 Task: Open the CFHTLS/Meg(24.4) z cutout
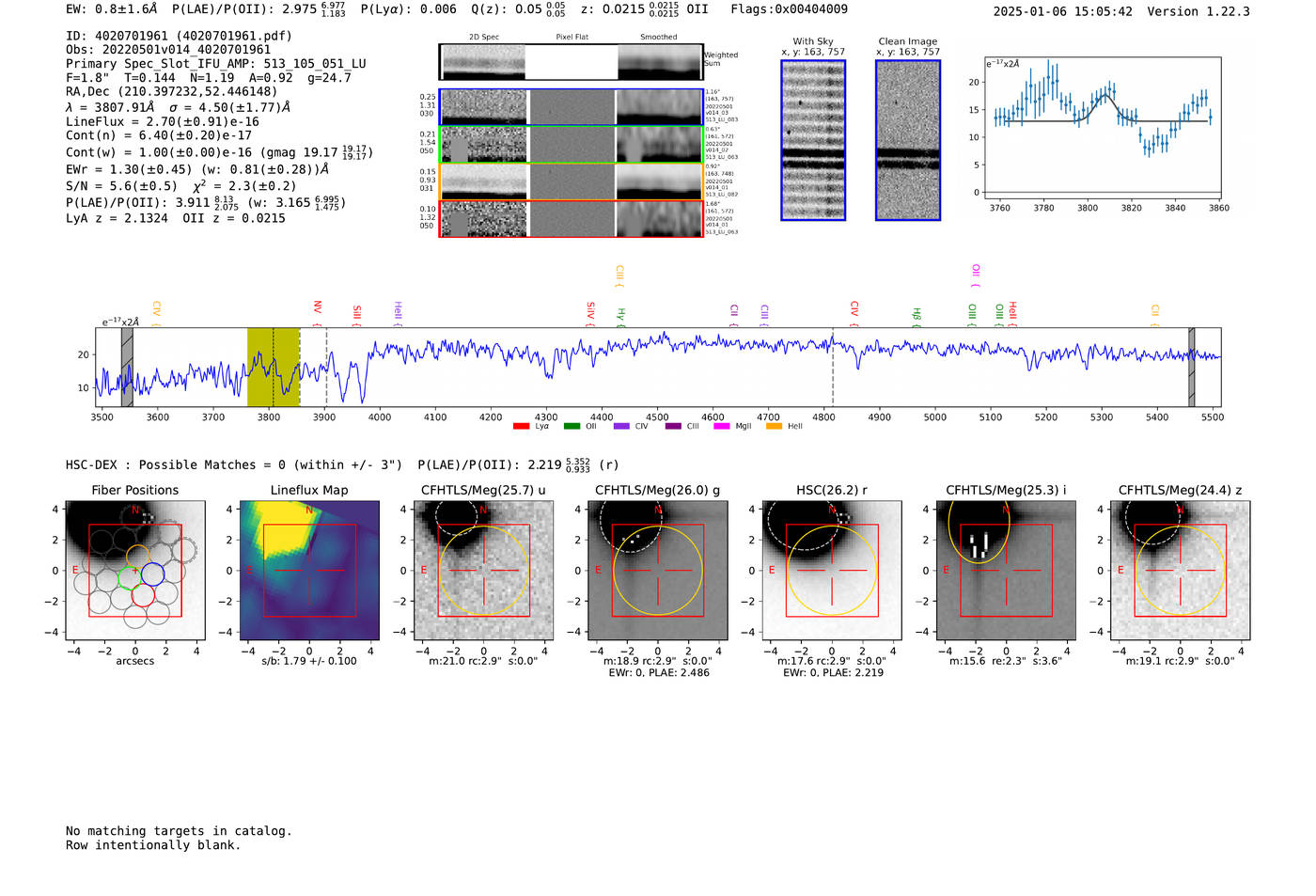[1180, 571]
